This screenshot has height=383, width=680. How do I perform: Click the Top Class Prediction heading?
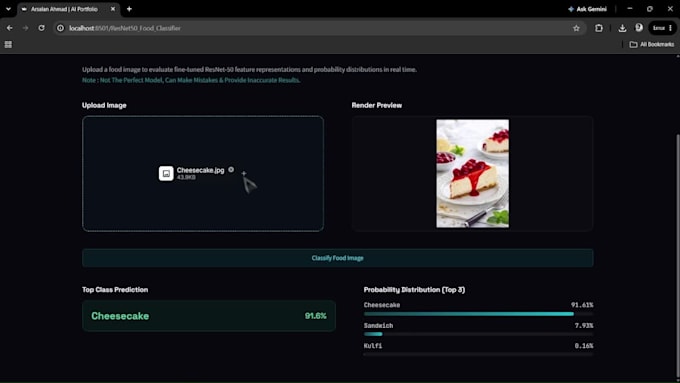(x=115, y=290)
